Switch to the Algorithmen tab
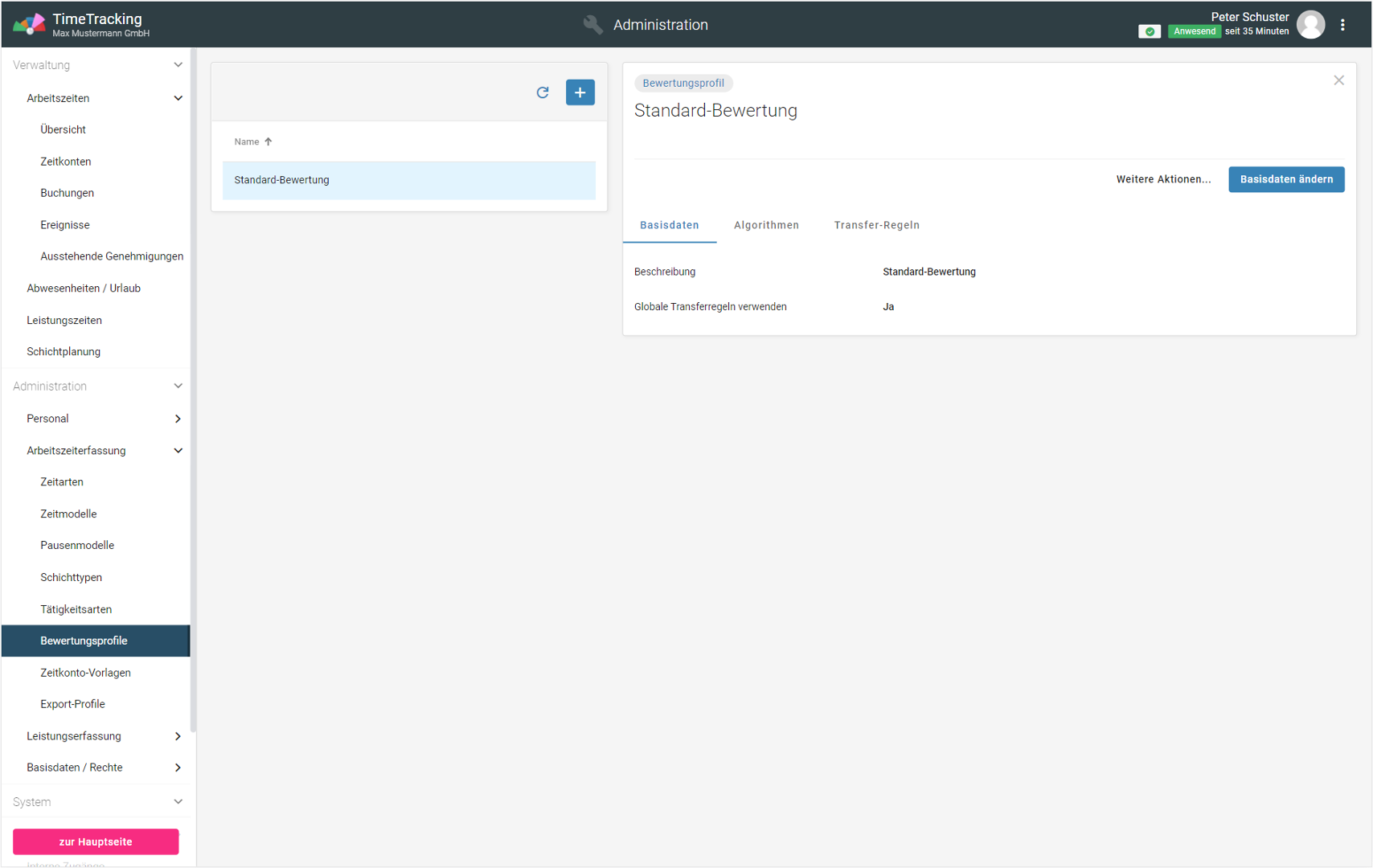1373x868 pixels. (x=766, y=225)
